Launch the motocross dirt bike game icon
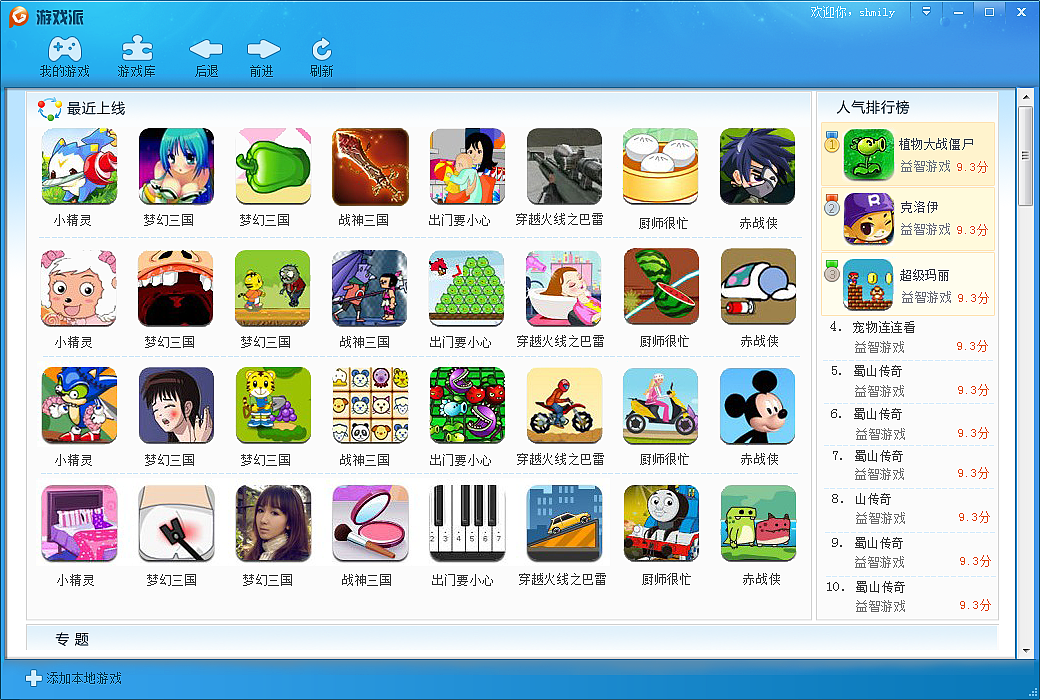 (x=564, y=405)
